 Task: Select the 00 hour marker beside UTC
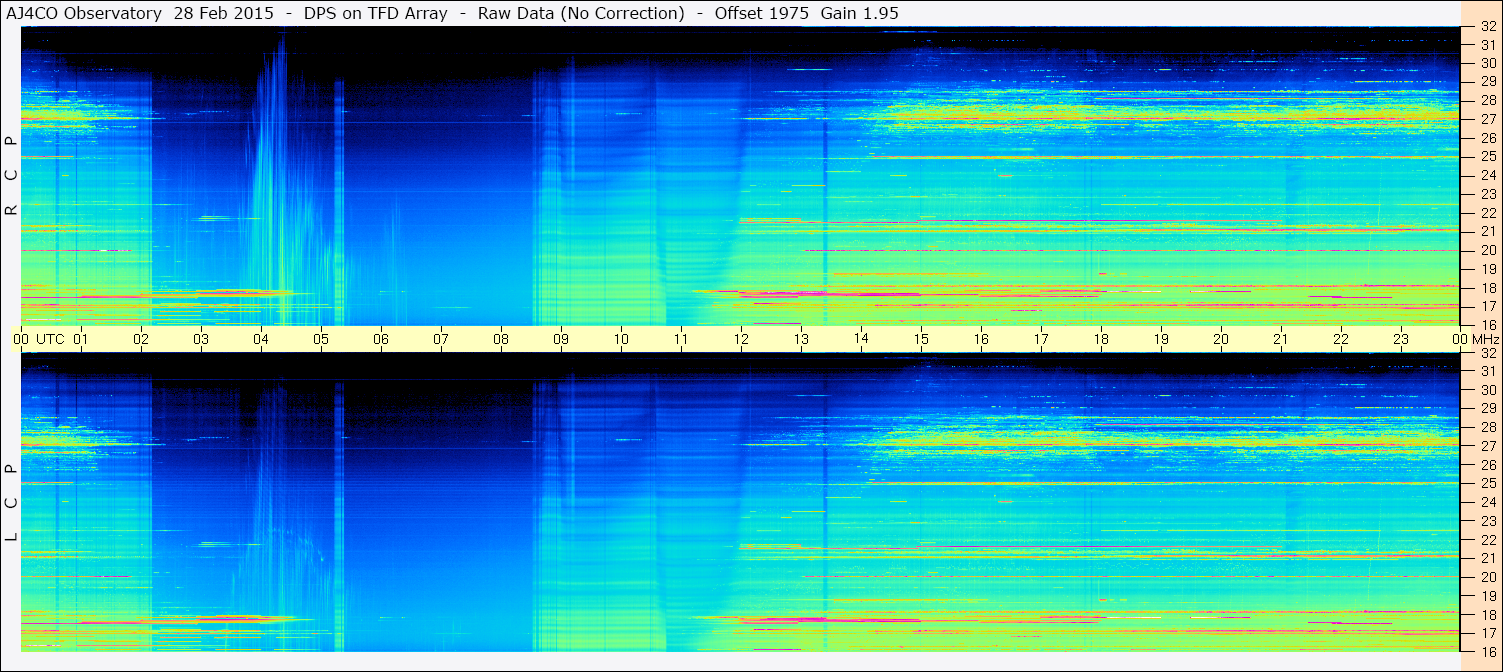coord(21,339)
